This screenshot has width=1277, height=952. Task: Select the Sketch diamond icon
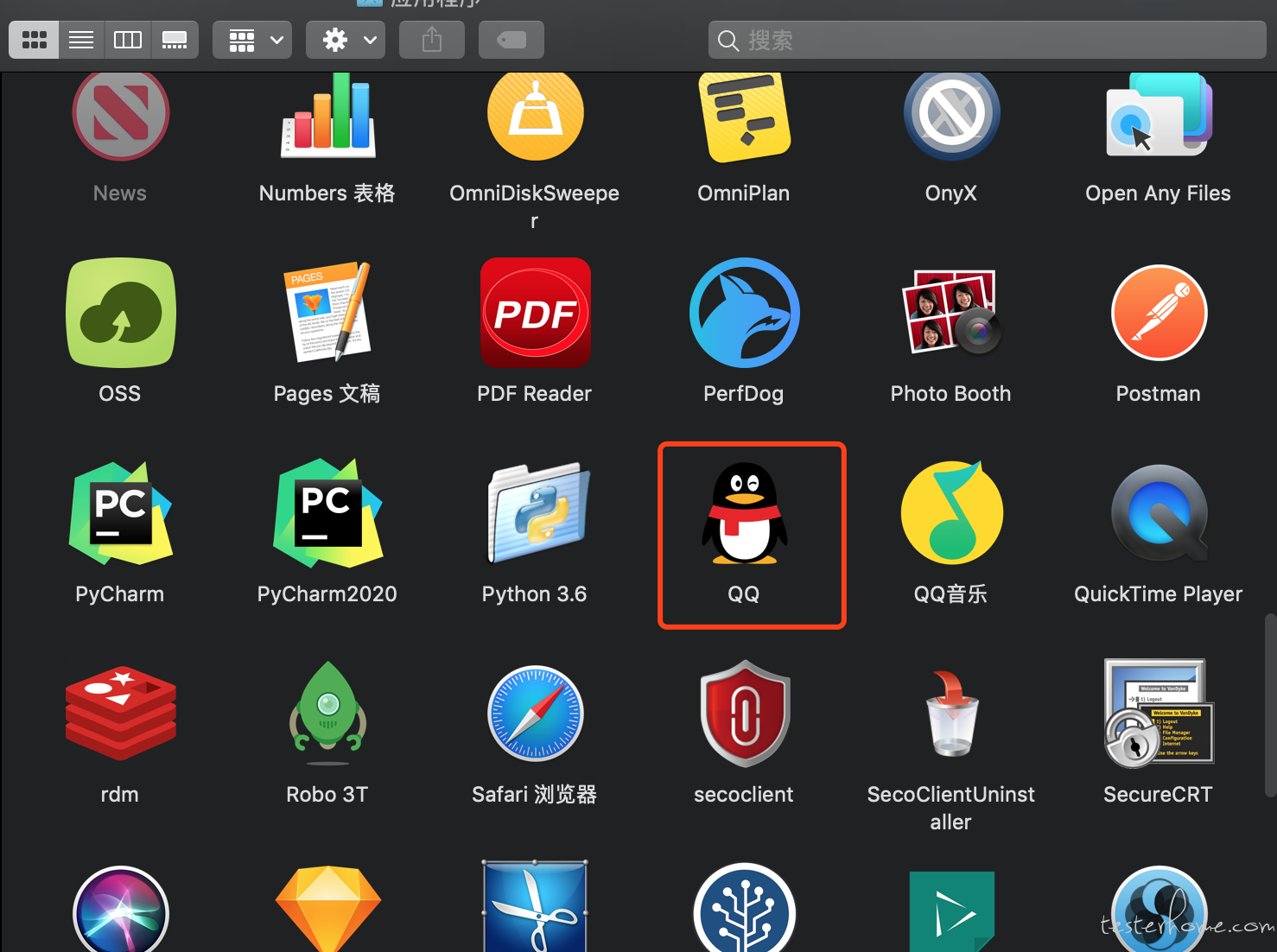pyautogui.click(x=328, y=909)
